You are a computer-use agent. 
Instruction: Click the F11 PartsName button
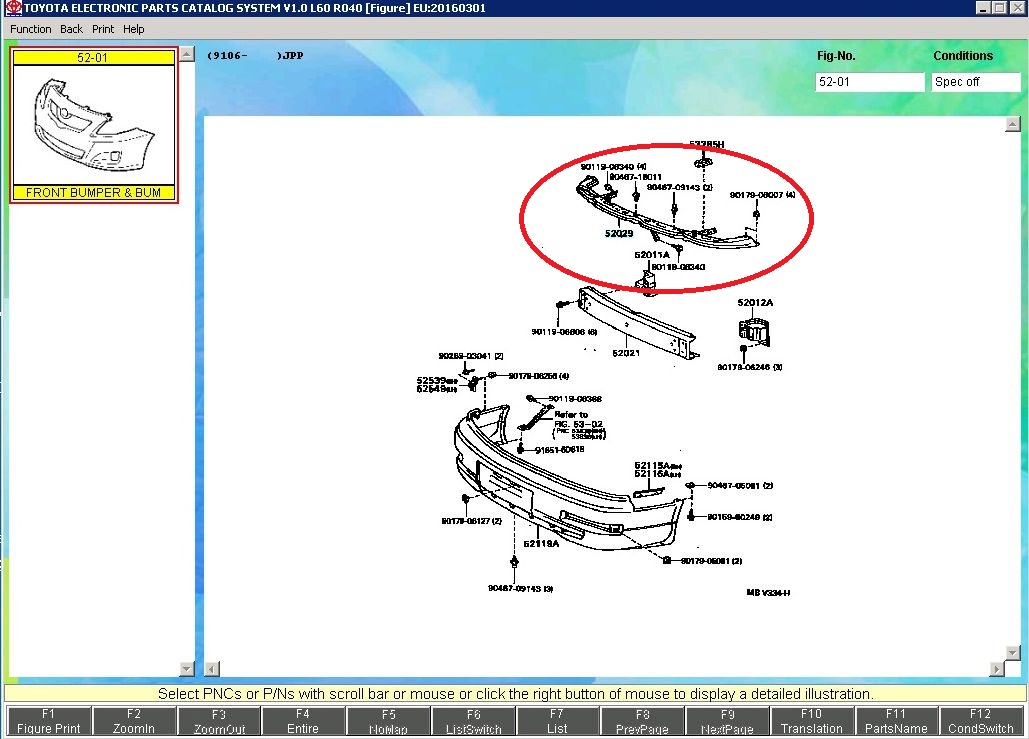(x=896, y=721)
